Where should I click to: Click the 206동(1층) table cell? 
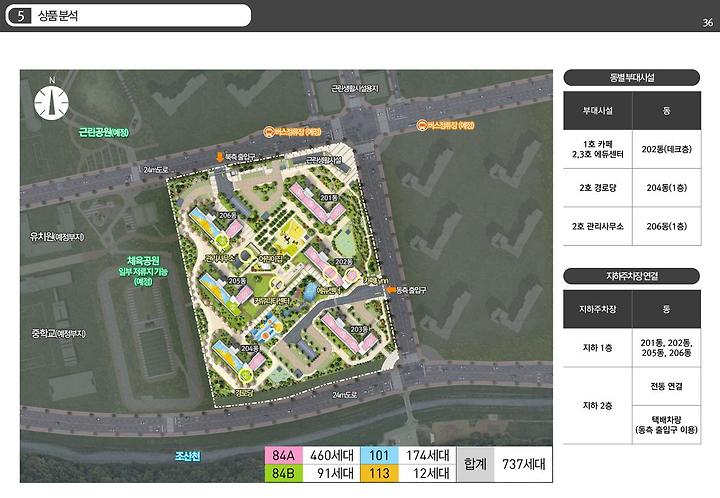tap(667, 226)
